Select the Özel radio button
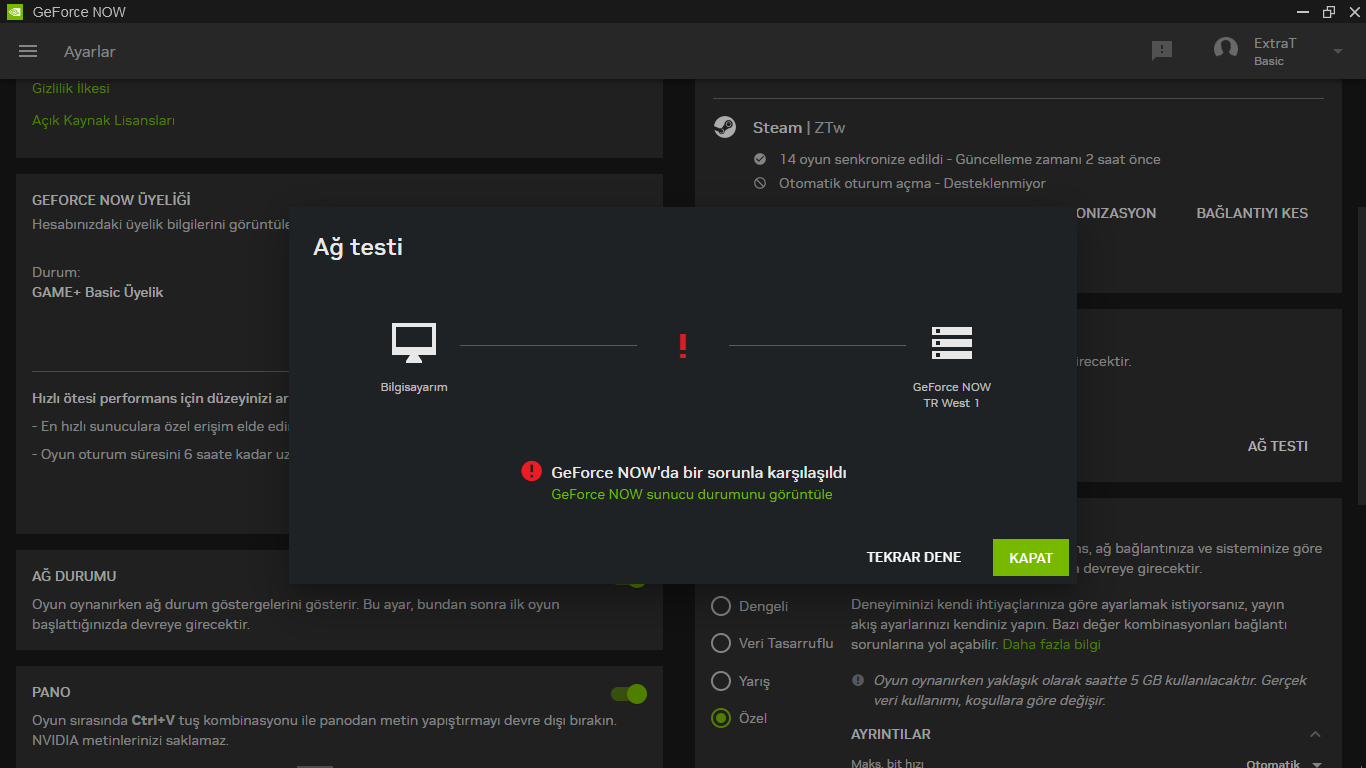The image size is (1366, 768). click(x=721, y=718)
